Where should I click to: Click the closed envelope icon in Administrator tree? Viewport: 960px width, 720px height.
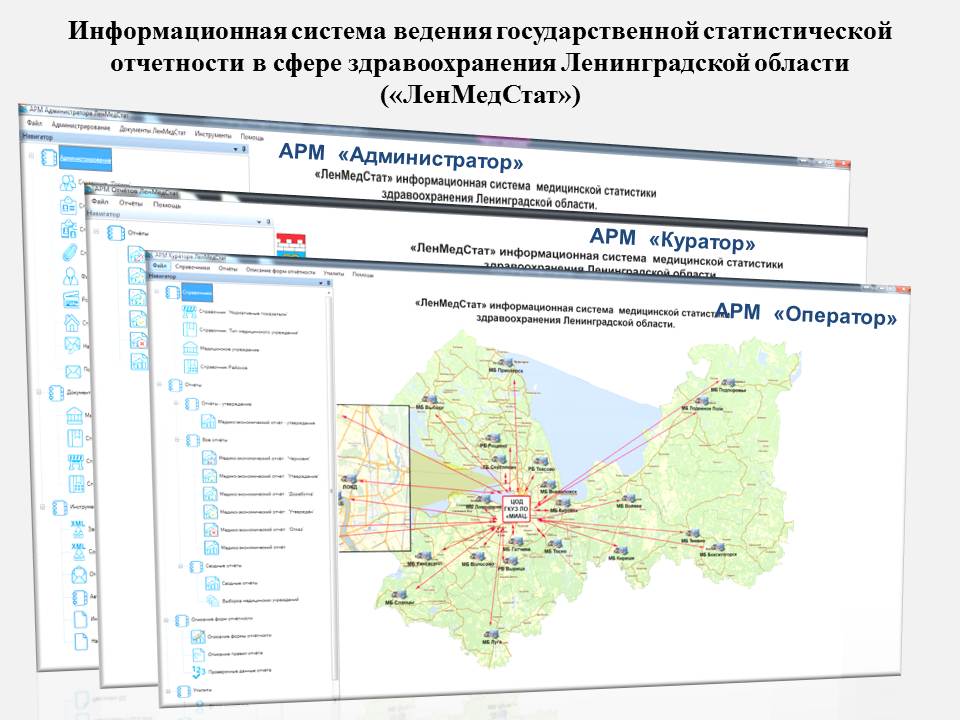point(73,371)
